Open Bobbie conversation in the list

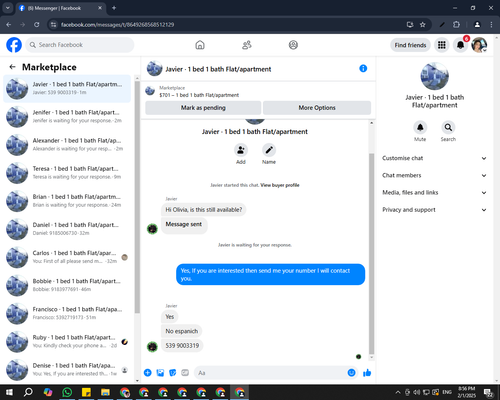click(x=67, y=285)
